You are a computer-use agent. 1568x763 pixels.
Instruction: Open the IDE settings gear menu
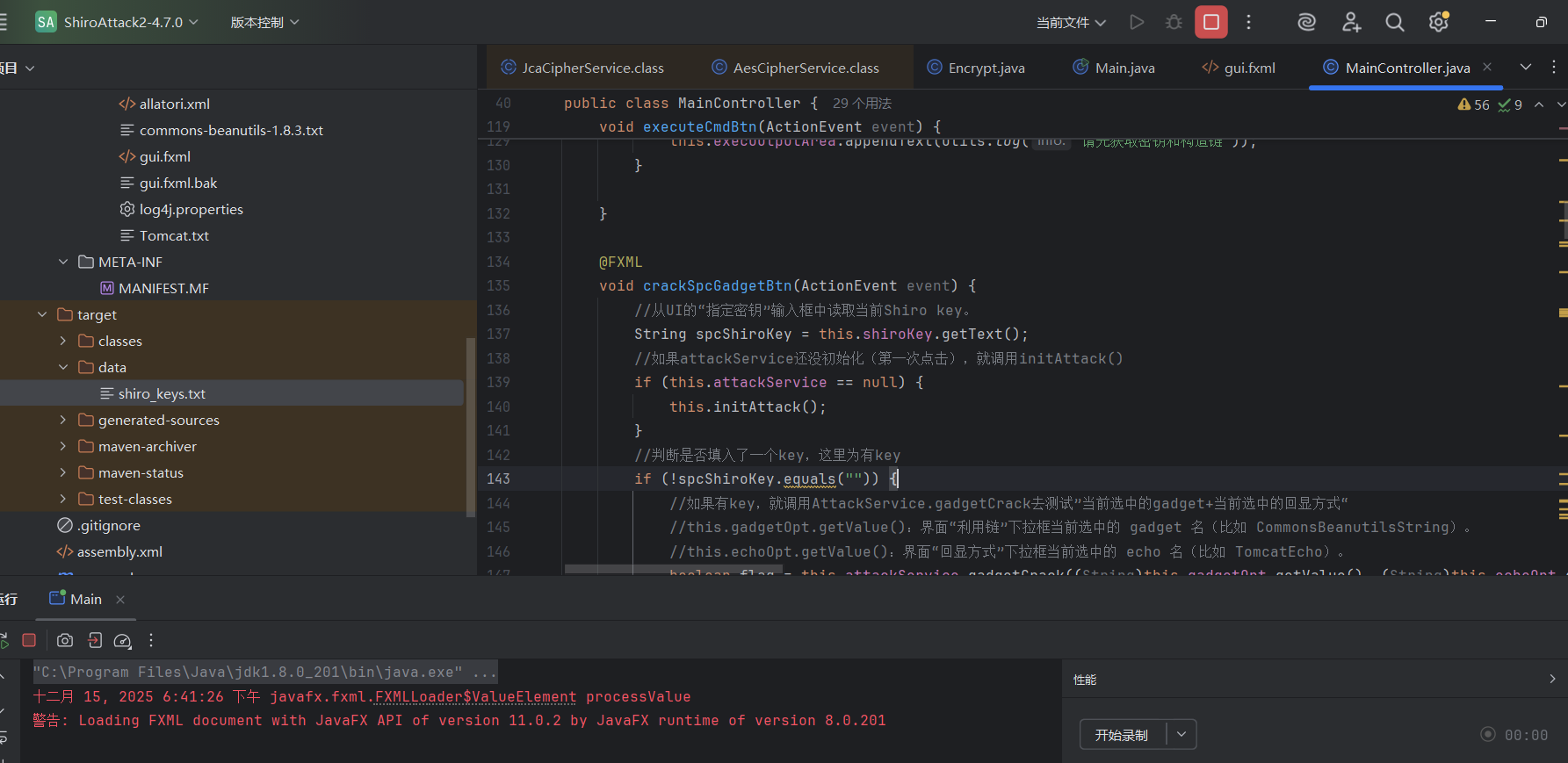click(1438, 22)
